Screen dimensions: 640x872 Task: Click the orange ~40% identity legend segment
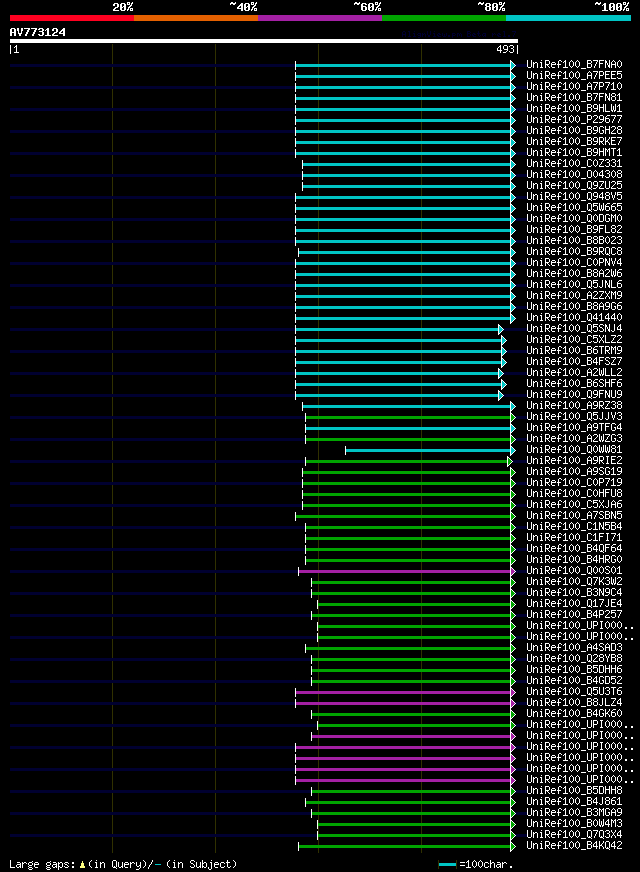196,18
